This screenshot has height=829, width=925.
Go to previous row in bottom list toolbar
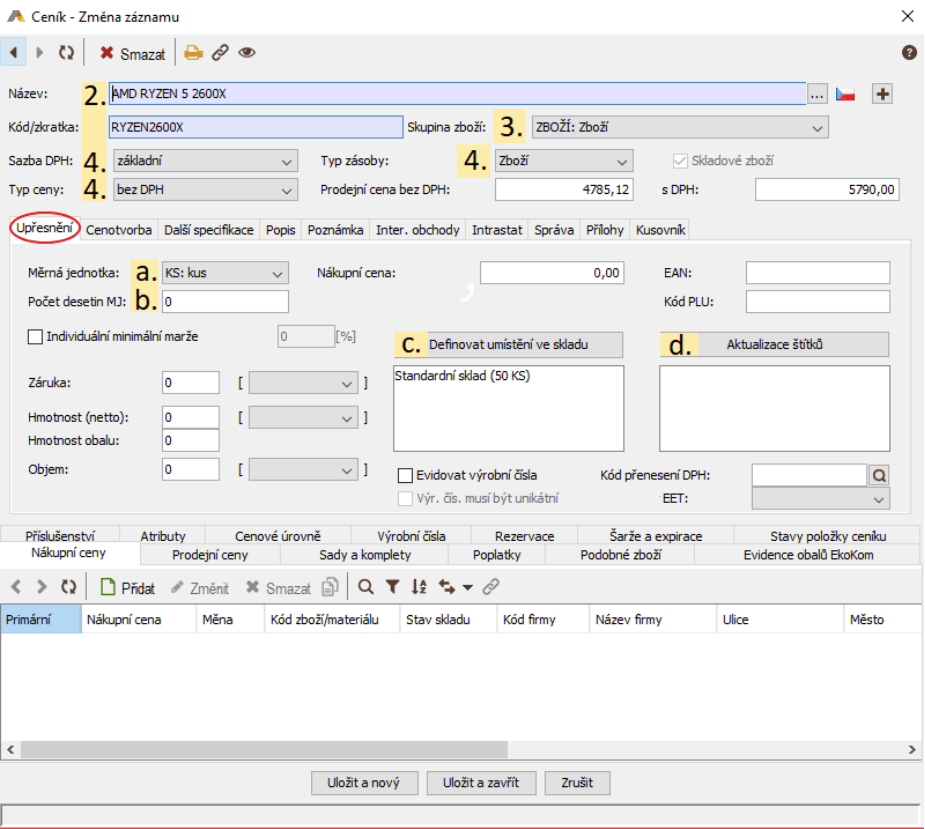pyautogui.click(x=15, y=586)
